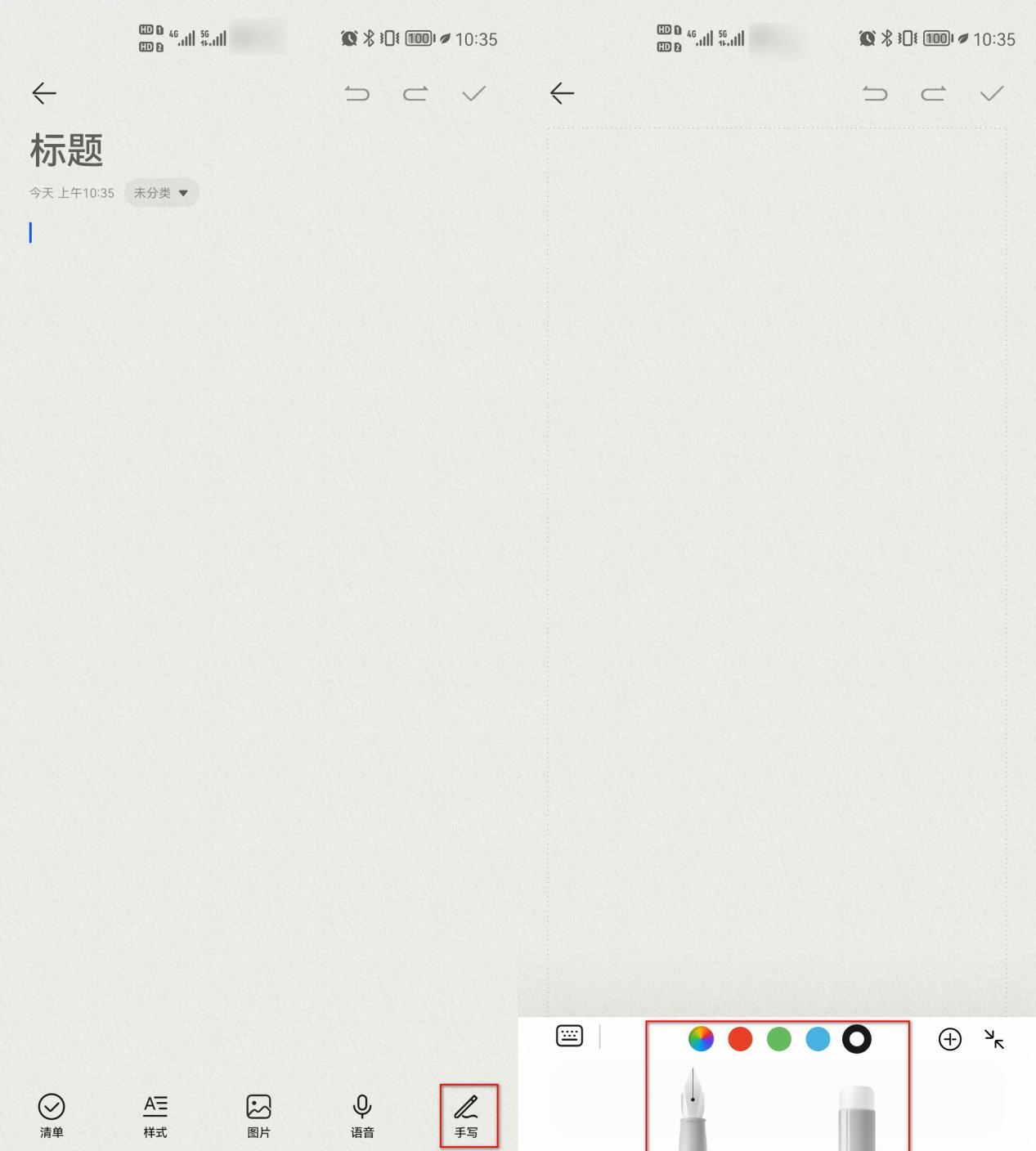Image resolution: width=1036 pixels, height=1151 pixels.
Task: Tap the 标题 title field
Action: tap(66, 150)
